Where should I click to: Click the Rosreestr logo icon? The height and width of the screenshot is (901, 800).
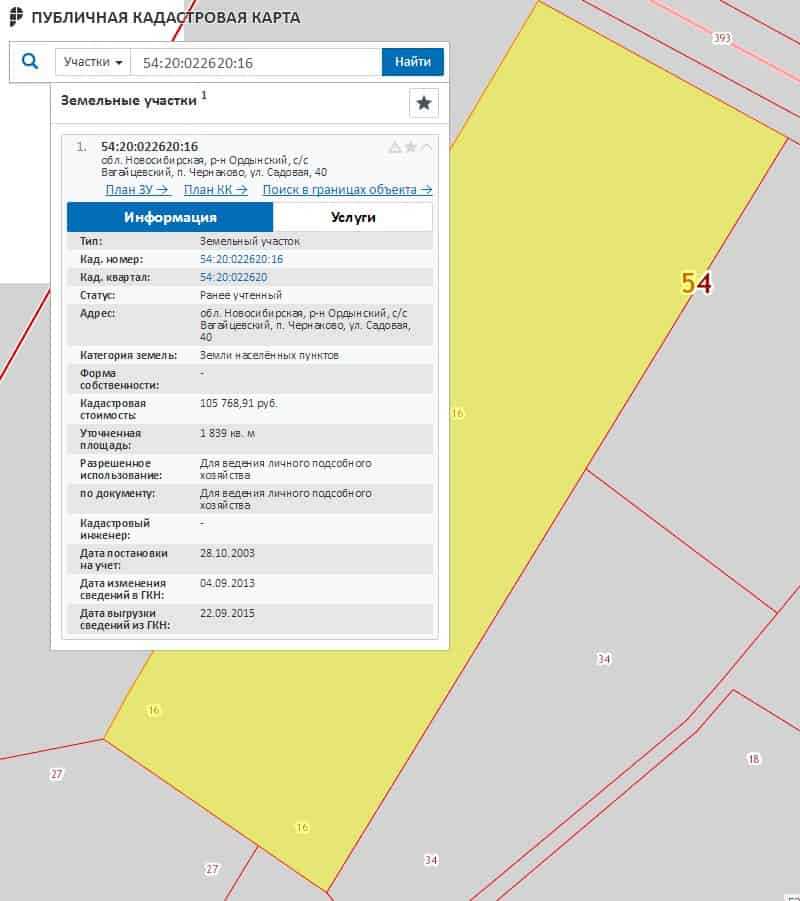14,17
